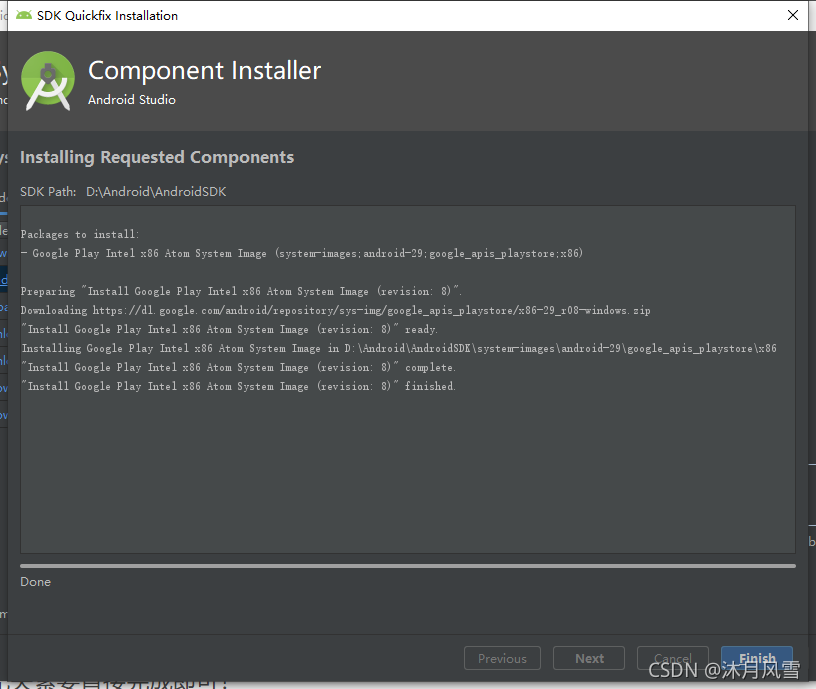The image size is (816, 689).
Task: Click the 'SDK Path:' label
Action: pyautogui.click(x=48, y=192)
